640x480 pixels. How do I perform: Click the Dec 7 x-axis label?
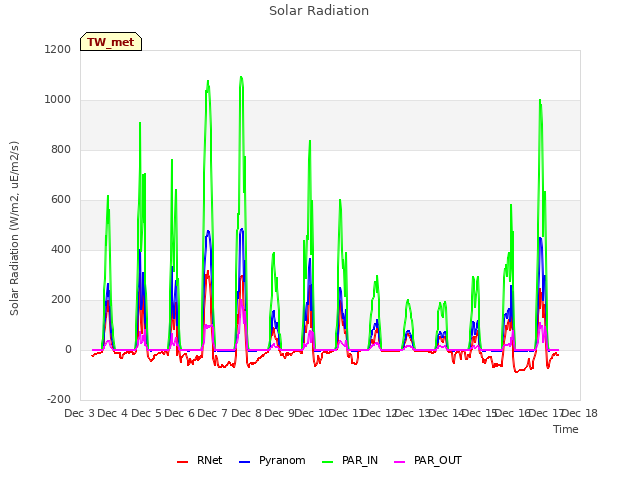[212, 413]
